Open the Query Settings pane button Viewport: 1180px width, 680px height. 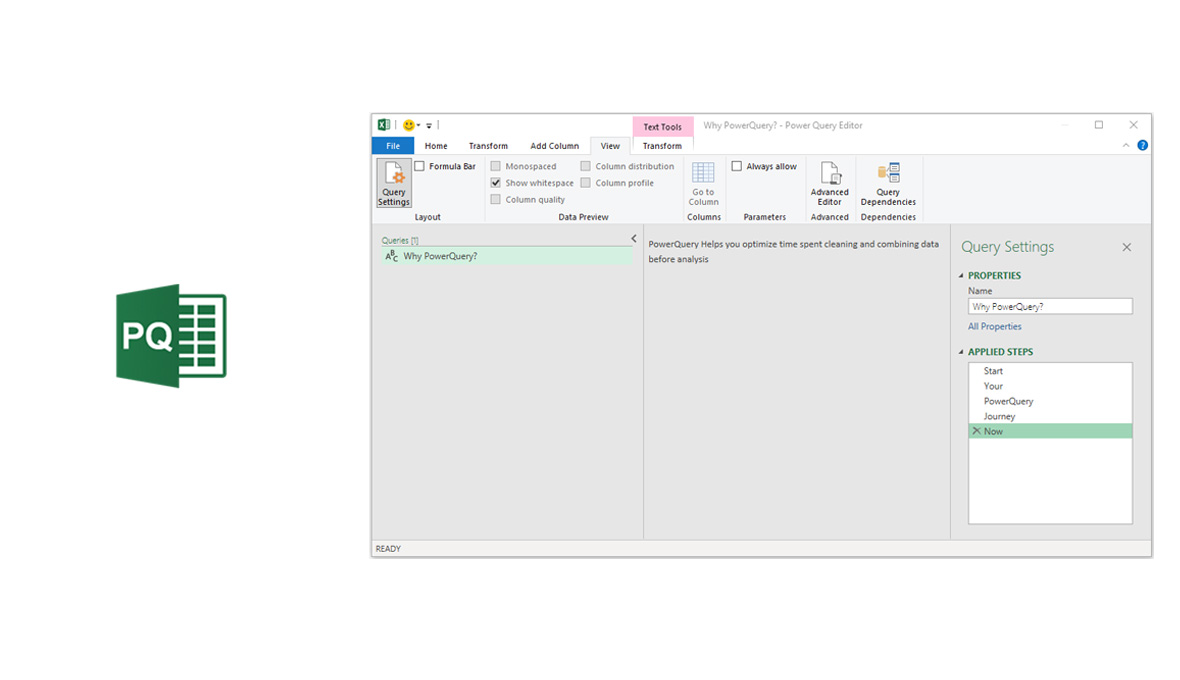point(393,183)
